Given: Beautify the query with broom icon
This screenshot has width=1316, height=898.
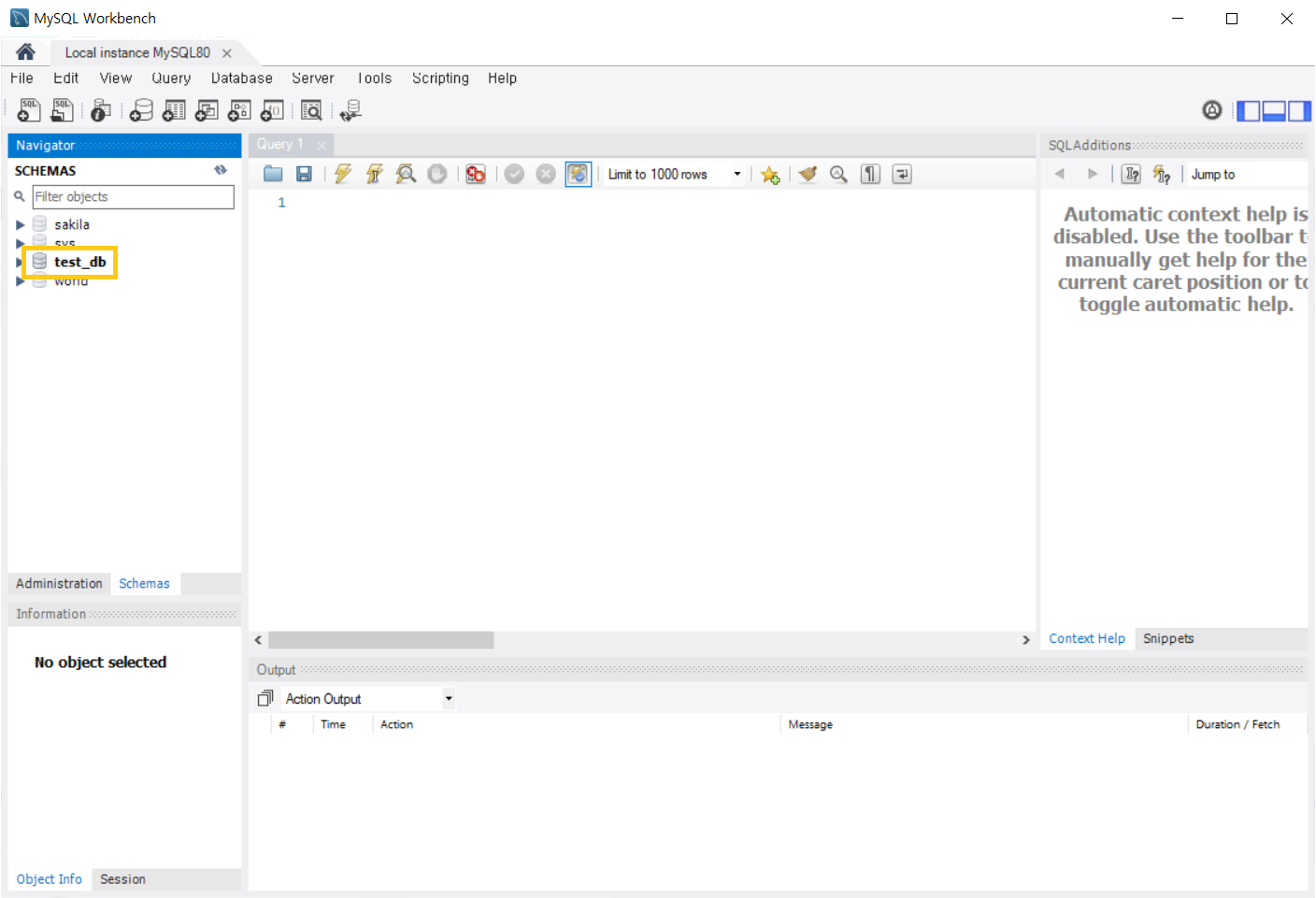Looking at the screenshot, I should click(808, 174).
